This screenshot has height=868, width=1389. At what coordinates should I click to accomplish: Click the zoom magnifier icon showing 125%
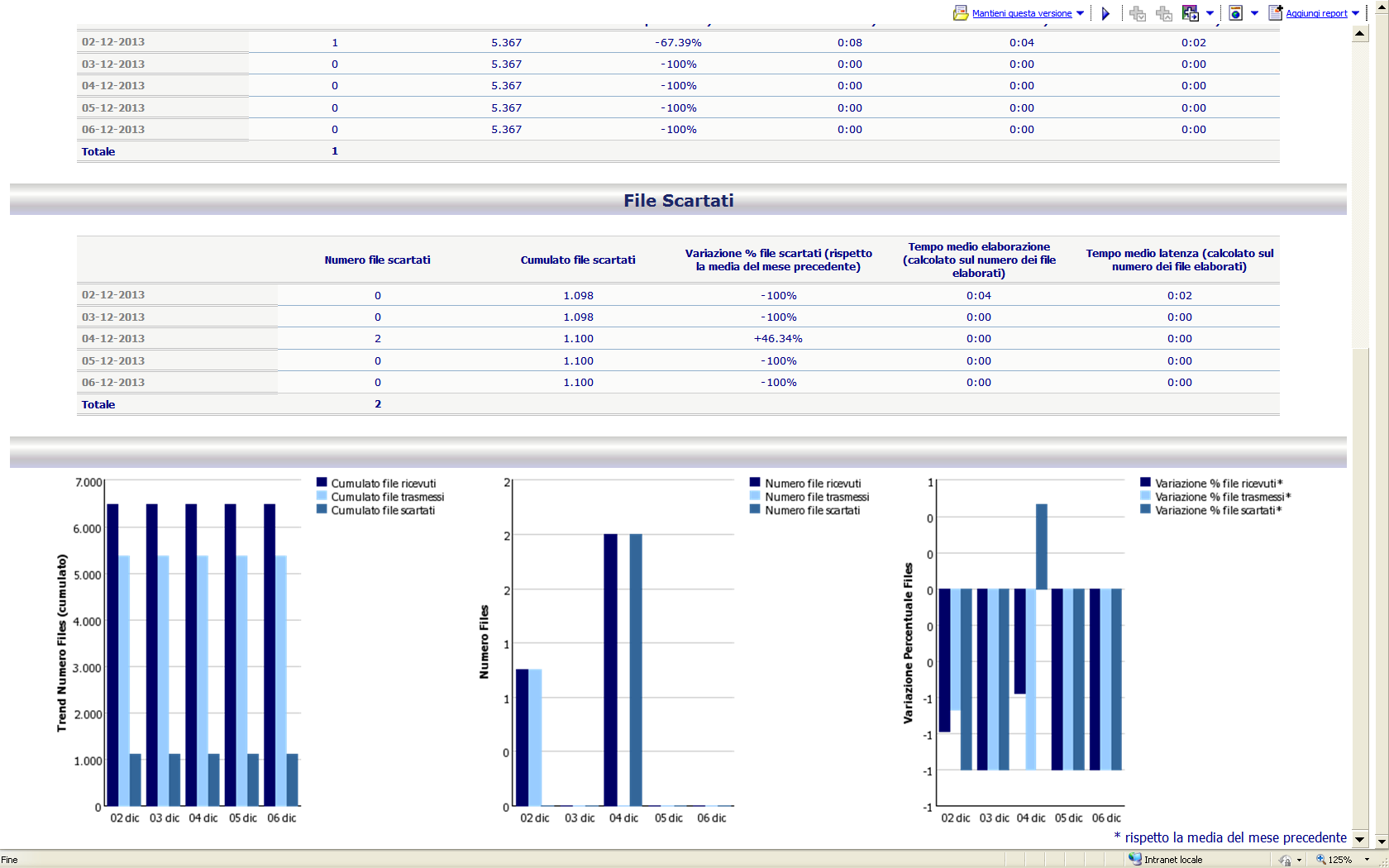1321,860
